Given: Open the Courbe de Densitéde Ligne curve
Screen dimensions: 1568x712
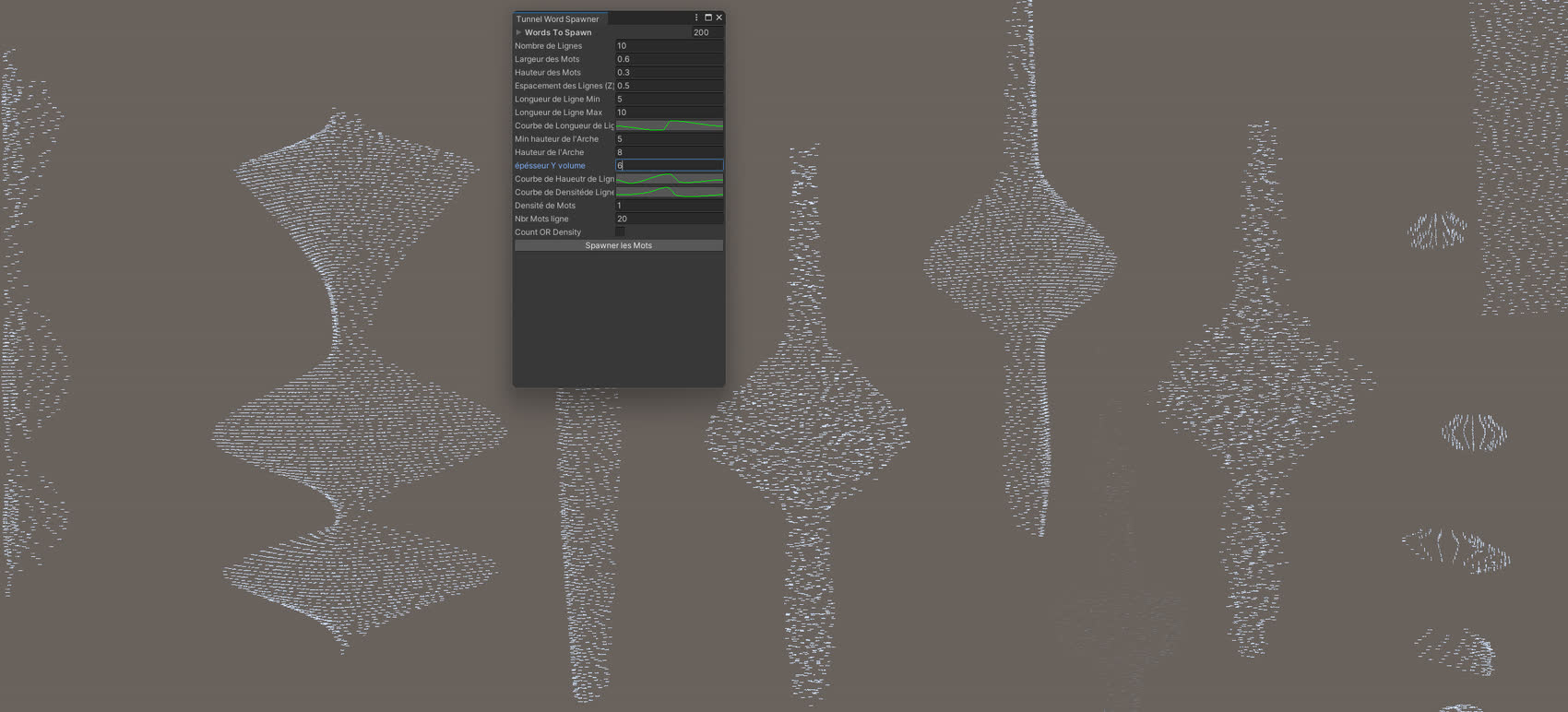Looking at the screenshot, I should (x=670, y=192).
